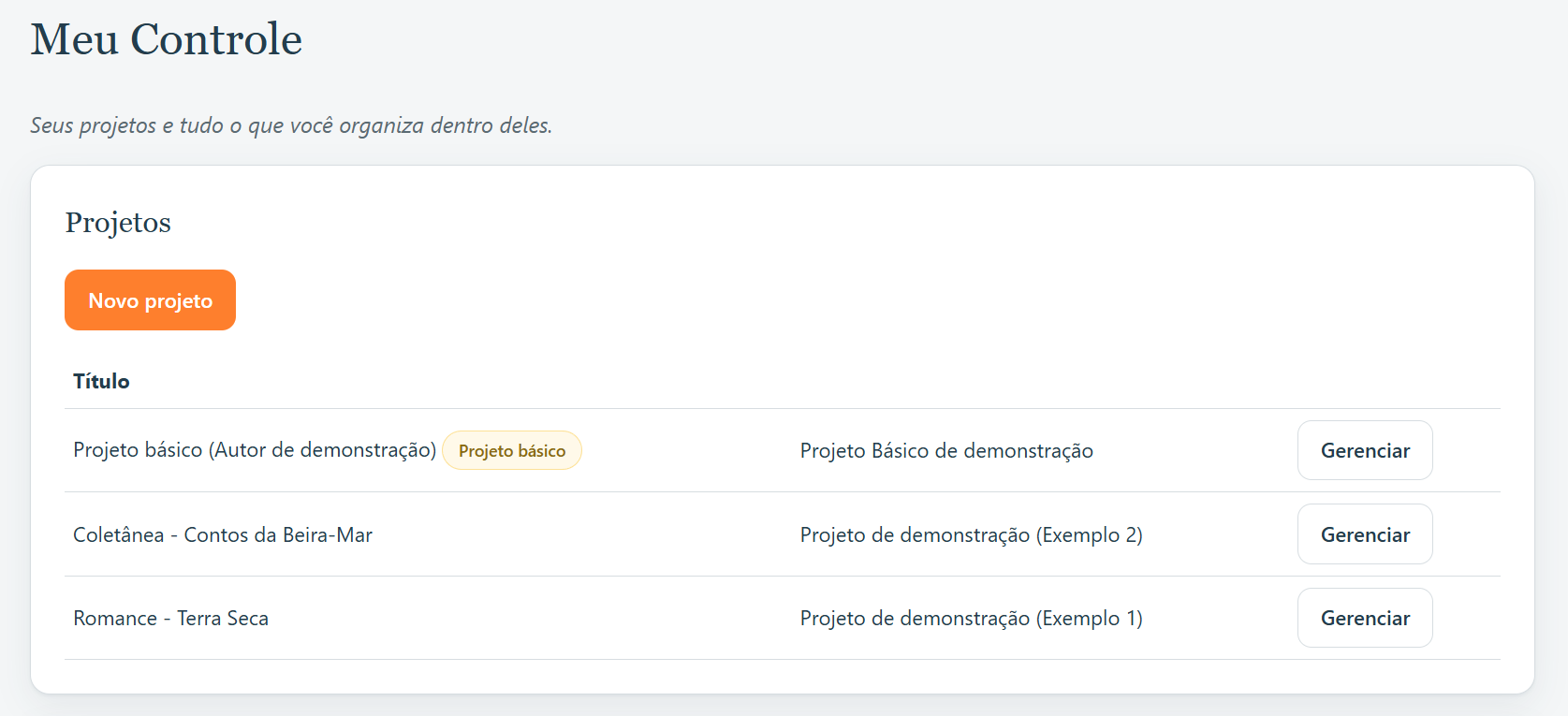Viewport: 1568px width, 716px height.
Task: Click the Novo projeto button
Action: pyautogui.click(x=150, y=300)
